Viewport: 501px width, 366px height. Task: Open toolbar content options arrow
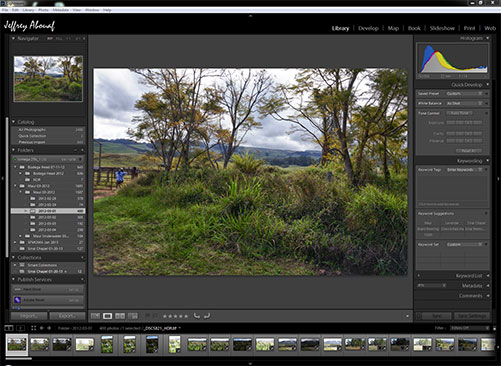point(407,316)
